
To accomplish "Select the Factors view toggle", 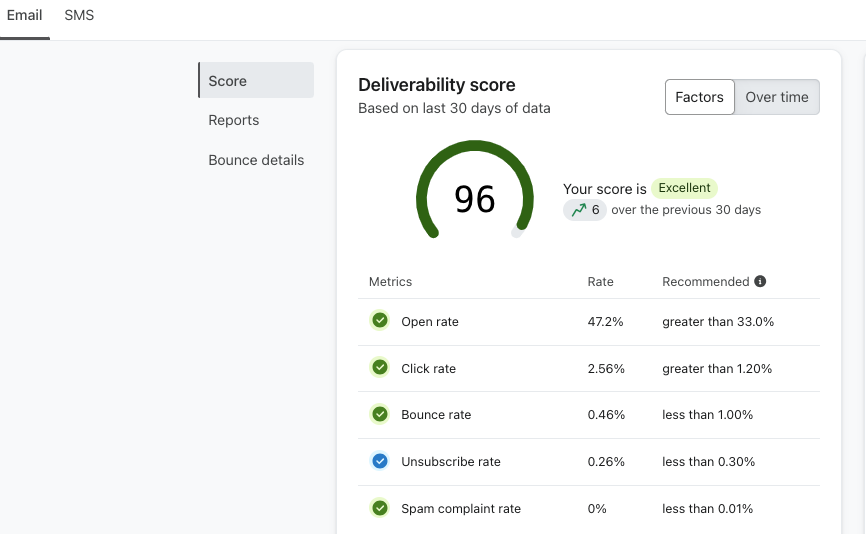I will click(x=699, y=97).
